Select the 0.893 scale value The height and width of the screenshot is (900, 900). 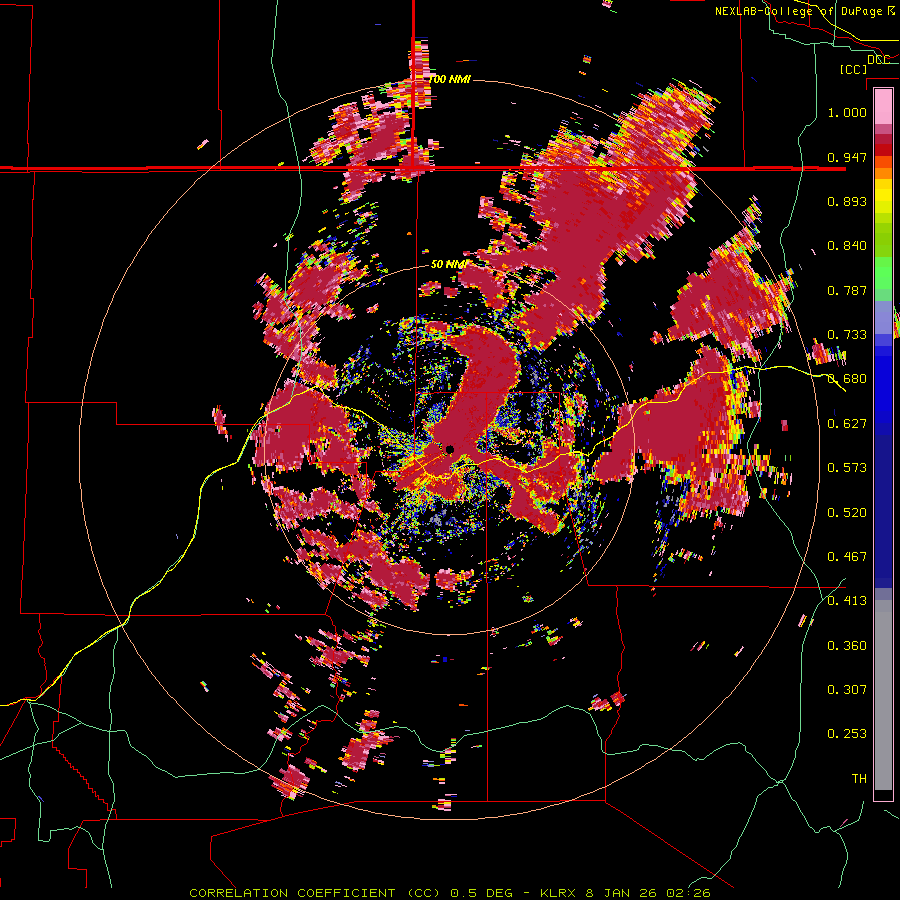[x=847, y=201]
